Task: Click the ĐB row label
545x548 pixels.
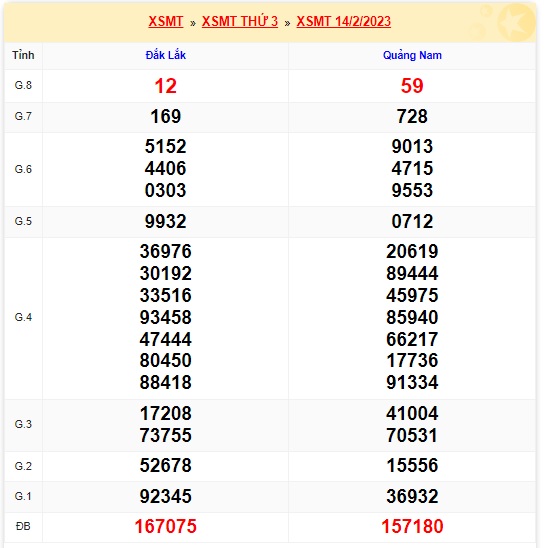Action: coord(23,526)
